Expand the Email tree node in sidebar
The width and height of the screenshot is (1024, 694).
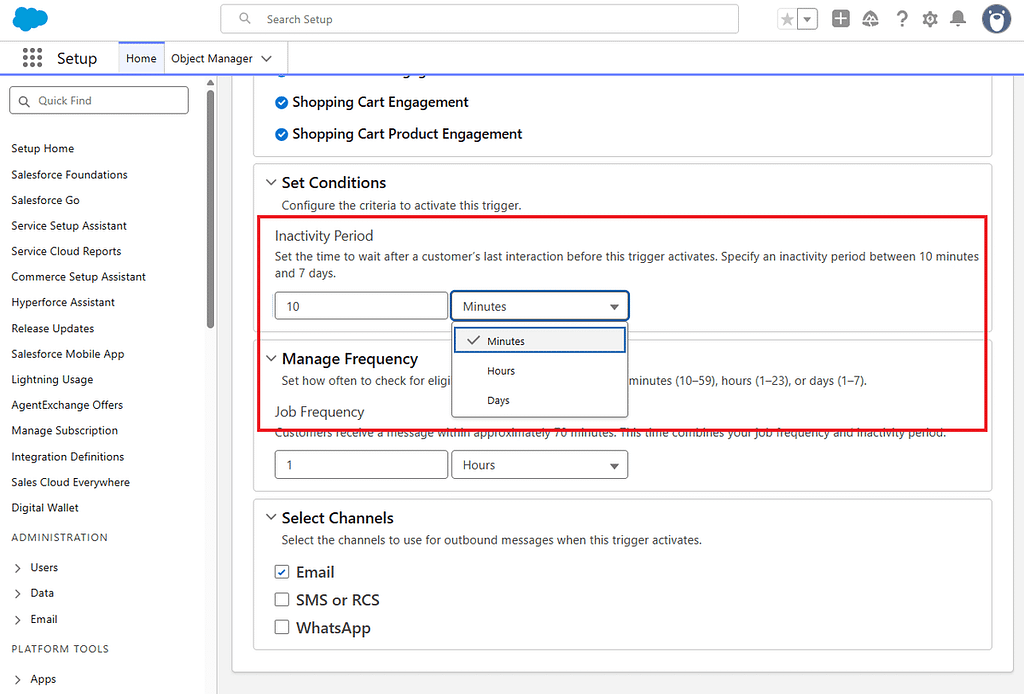(x=18, y=620)
